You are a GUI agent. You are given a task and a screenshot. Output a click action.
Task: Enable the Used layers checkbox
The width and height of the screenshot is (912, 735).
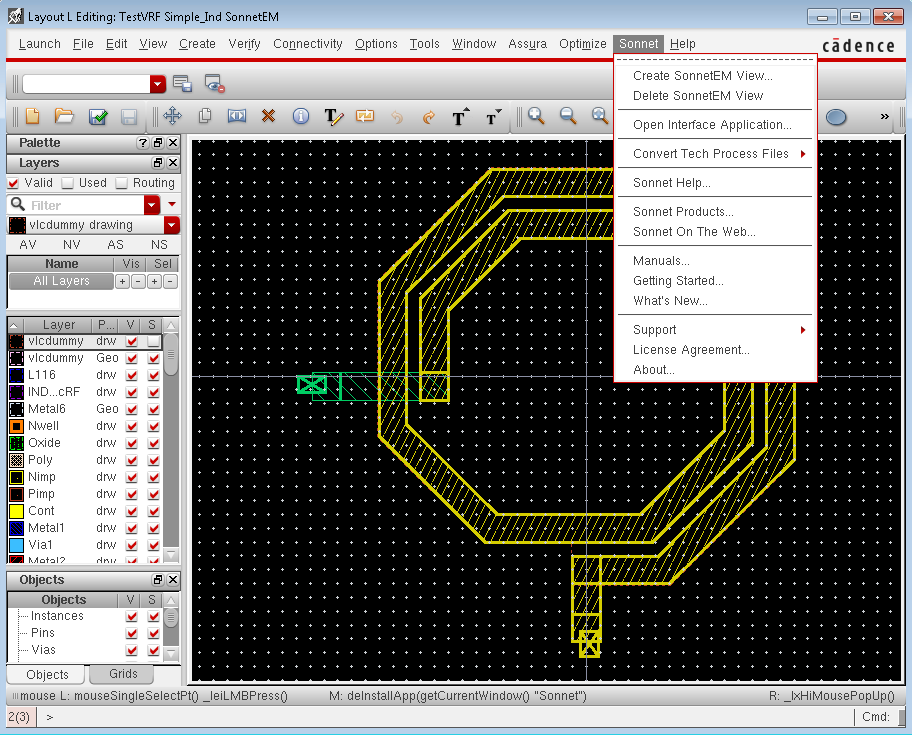click(67, 183)
